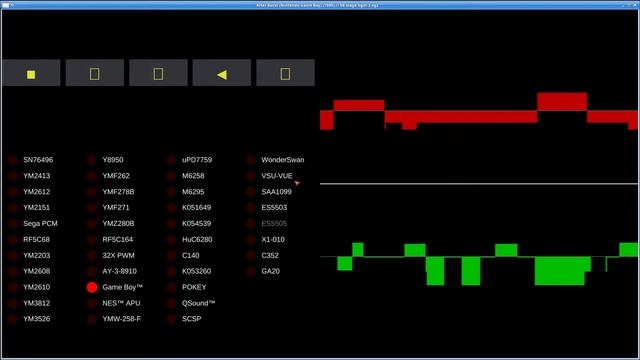Select the greyed-out ES5505 label
The height and width of the screenshot is (360, 640).
(274, 224)
